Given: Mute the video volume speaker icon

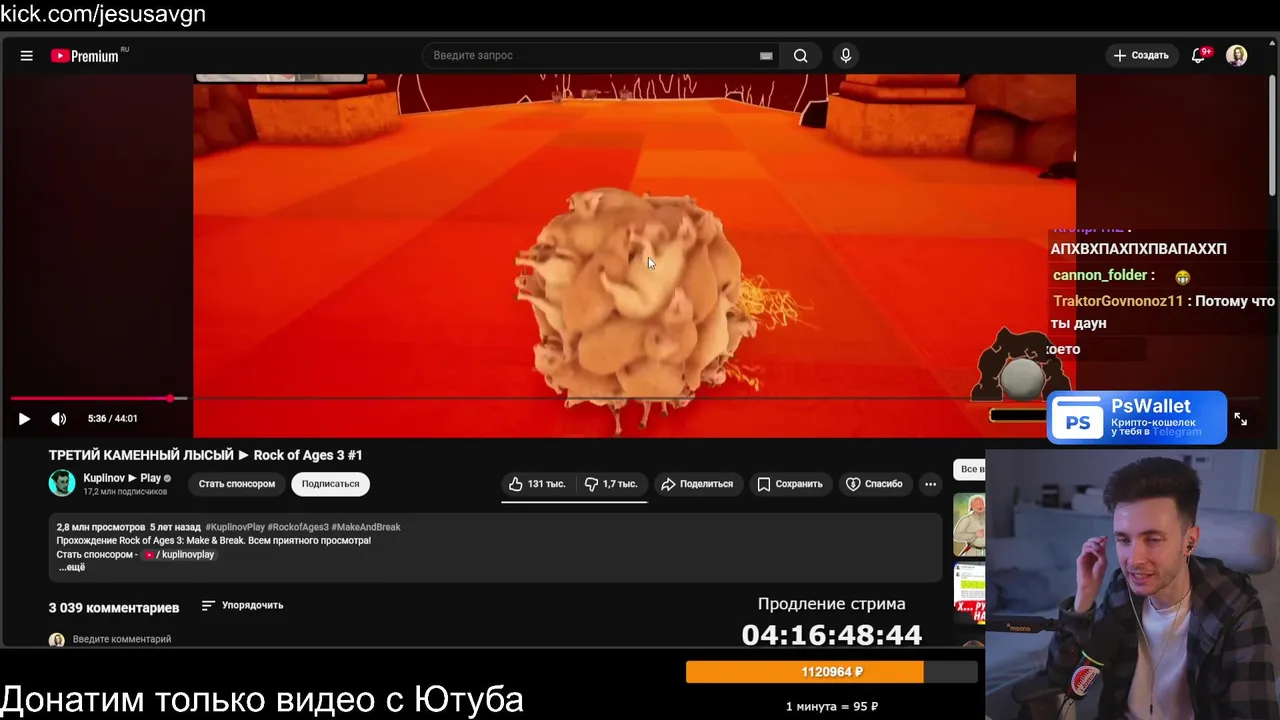Looking at the screenshot, I should pyautogui.click(x=59, y=419).
